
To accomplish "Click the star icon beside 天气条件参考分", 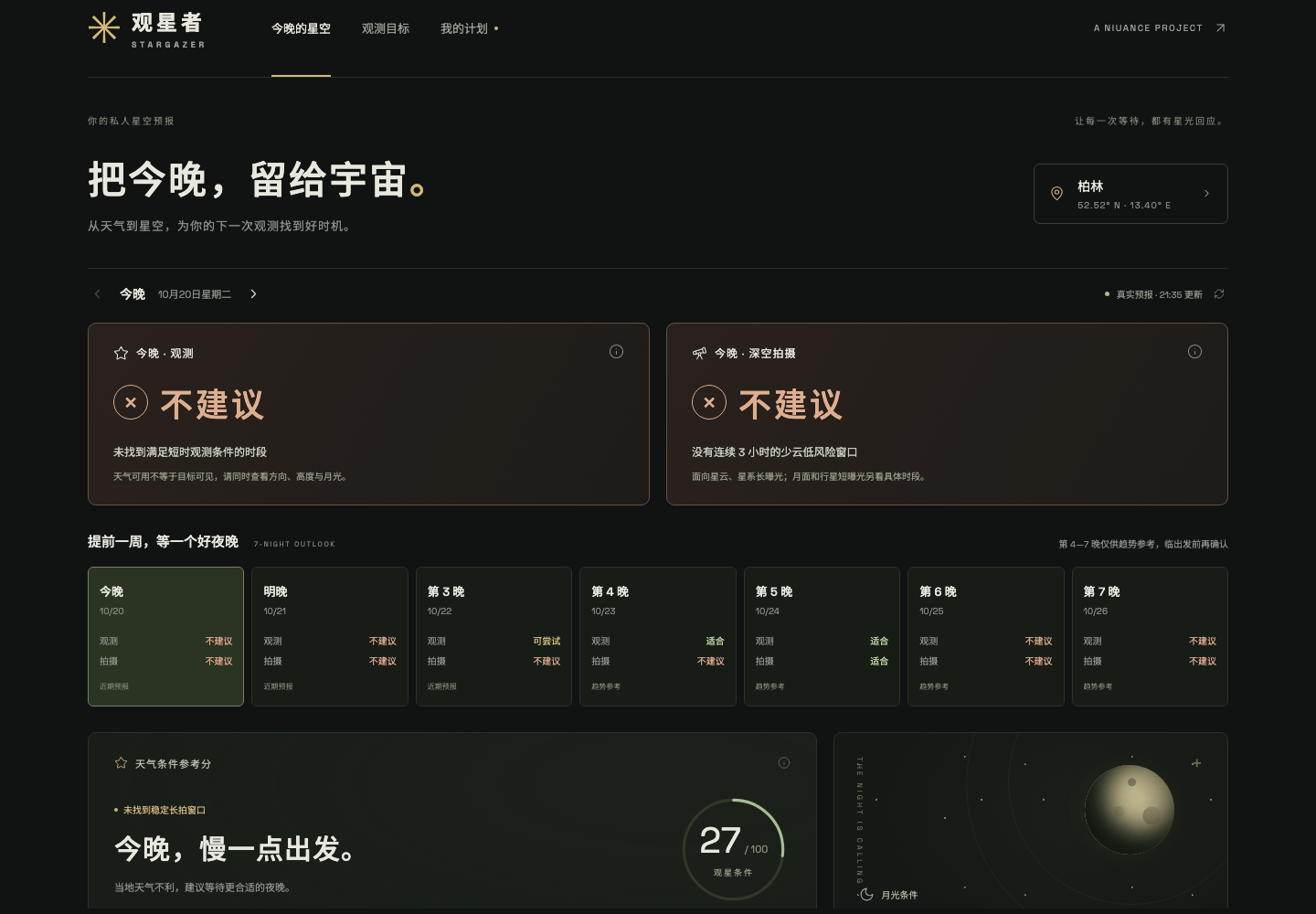I will 121,763.
